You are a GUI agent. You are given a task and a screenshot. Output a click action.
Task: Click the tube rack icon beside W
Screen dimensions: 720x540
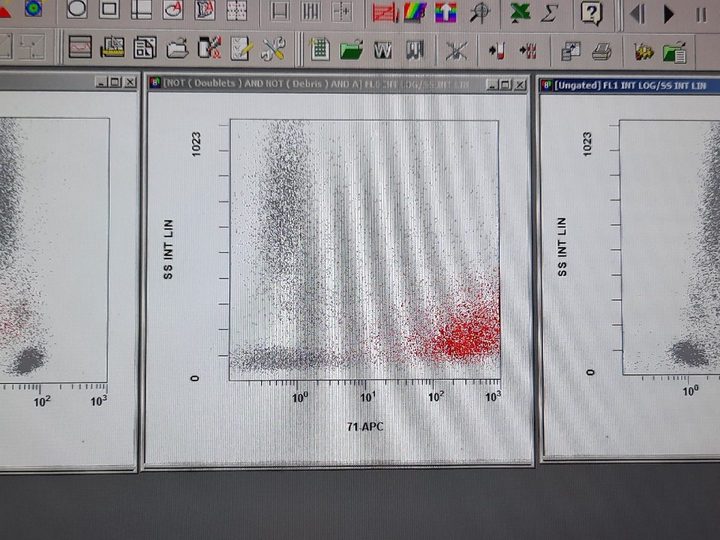click(x=415, y=51)
